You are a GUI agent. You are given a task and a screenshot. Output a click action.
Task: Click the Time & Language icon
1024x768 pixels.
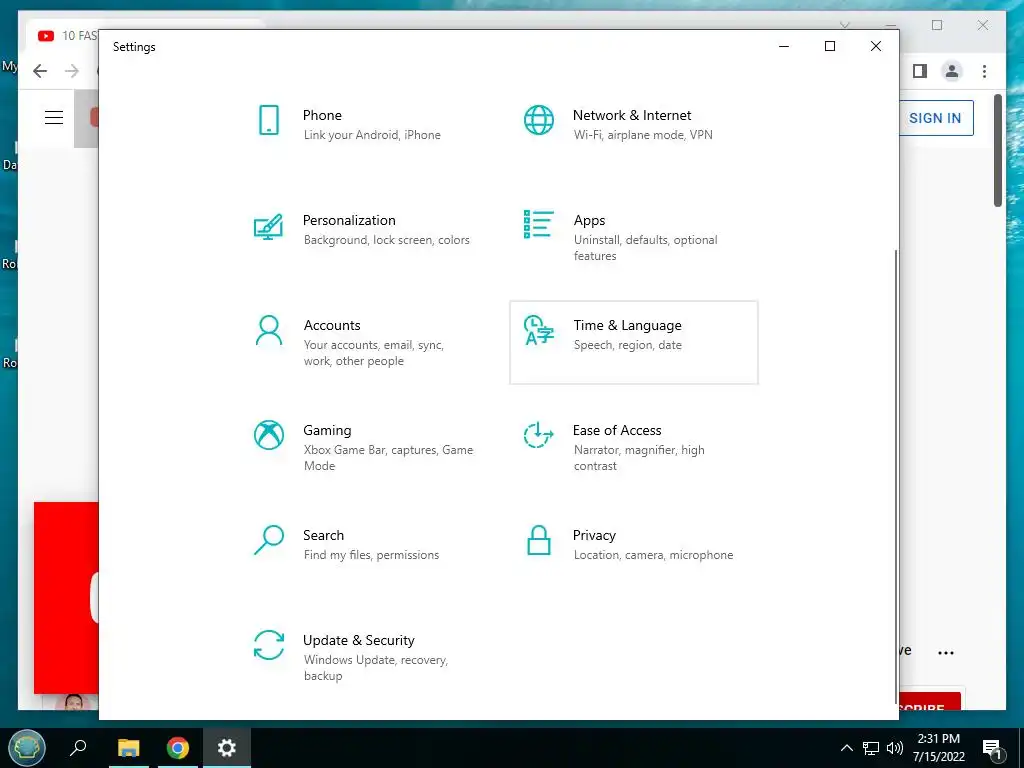coord(539,330)
